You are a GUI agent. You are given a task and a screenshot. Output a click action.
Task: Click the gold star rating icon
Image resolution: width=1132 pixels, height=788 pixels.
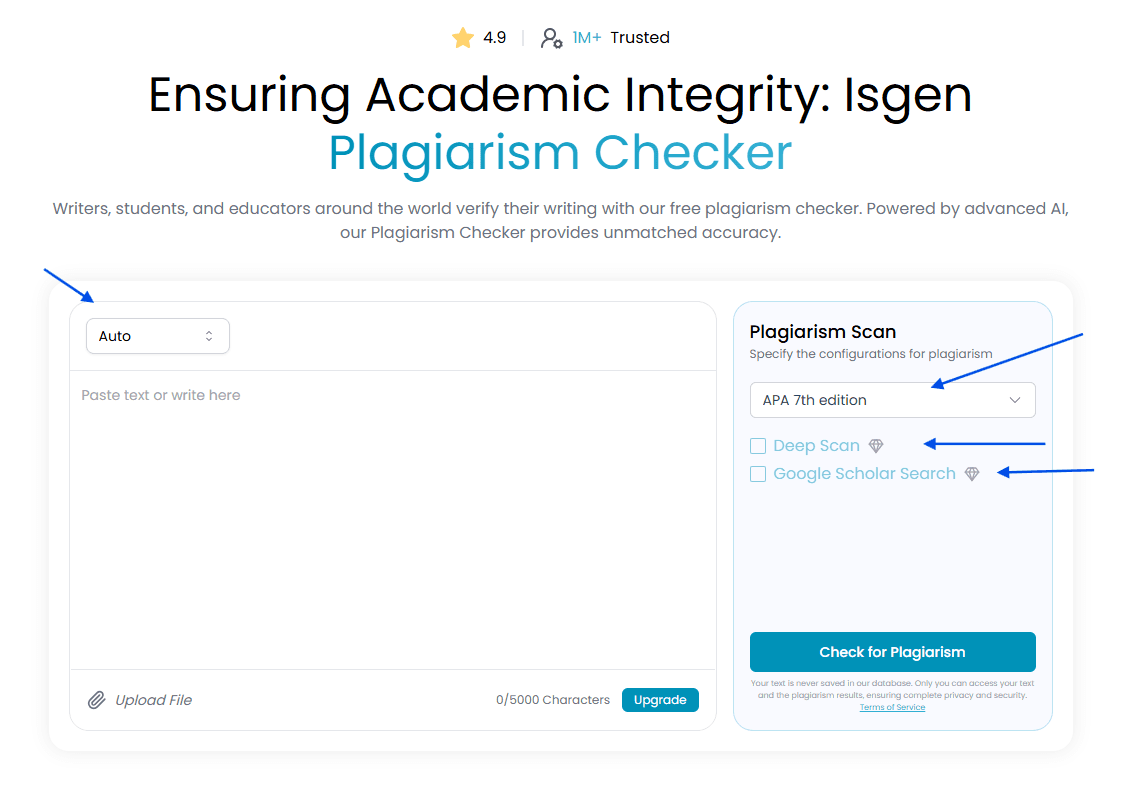463,38
